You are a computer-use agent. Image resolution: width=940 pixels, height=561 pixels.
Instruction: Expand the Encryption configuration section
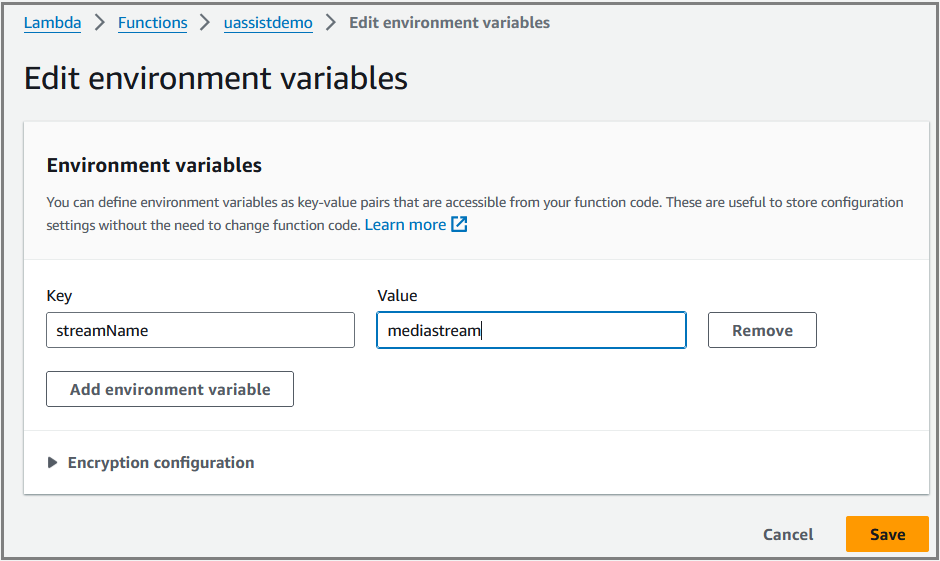coord(150,463)
